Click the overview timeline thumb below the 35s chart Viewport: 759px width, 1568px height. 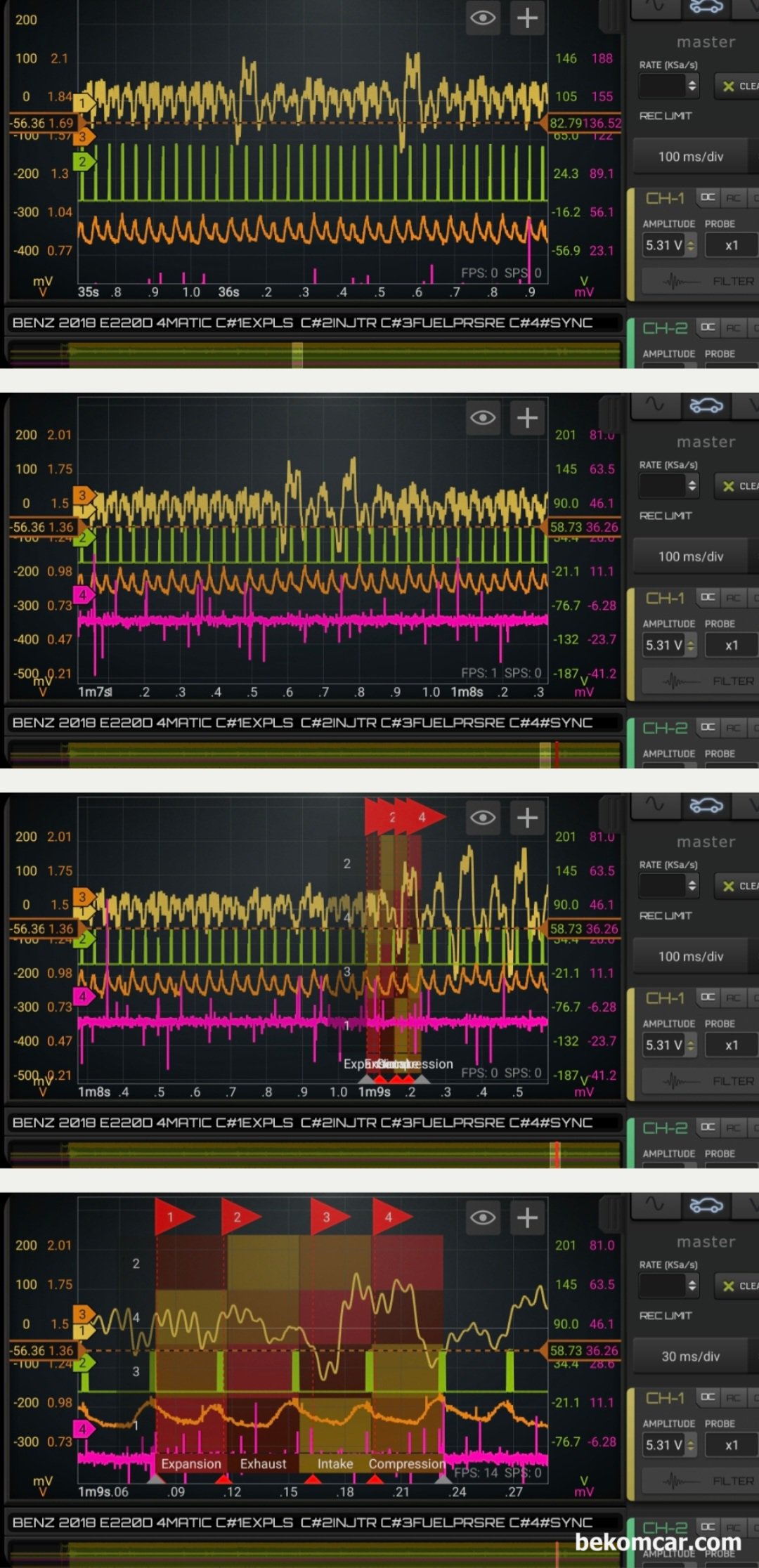(x=297, y=355)
